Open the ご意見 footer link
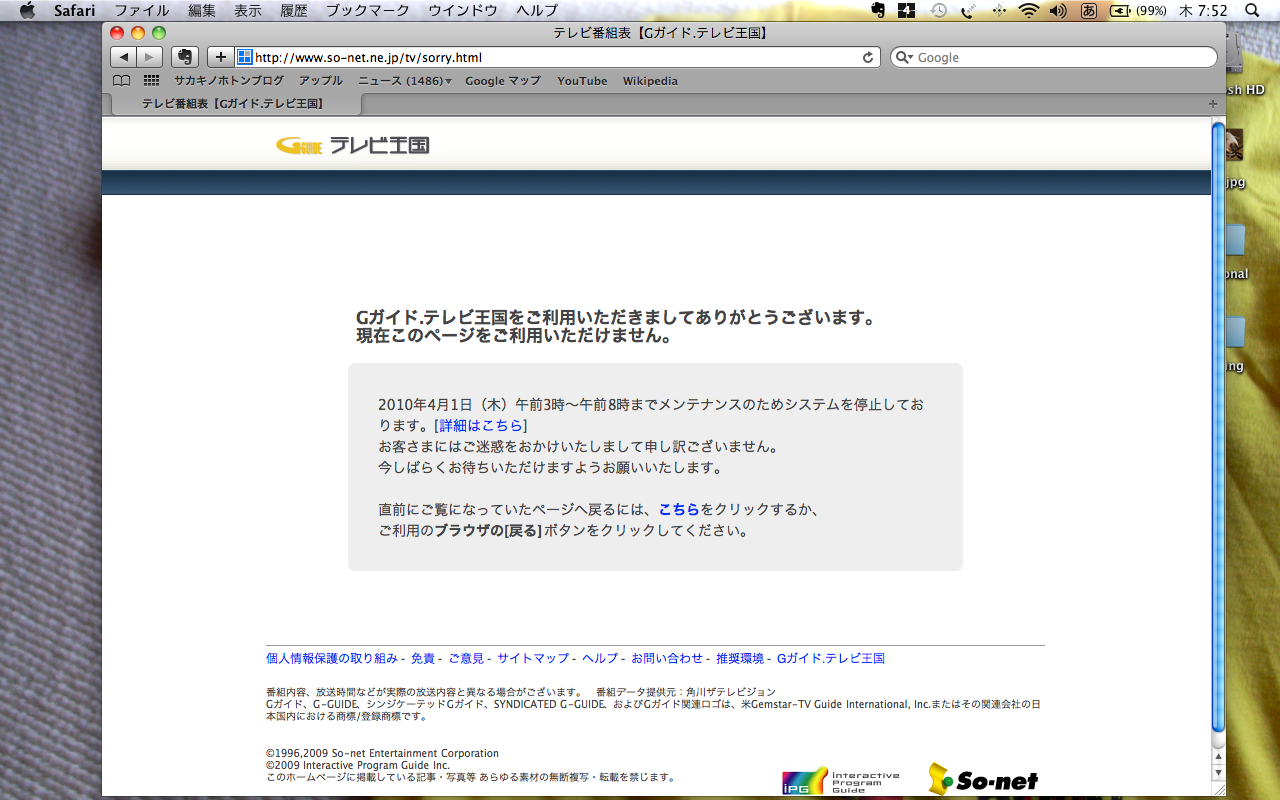 coord(466,658)
